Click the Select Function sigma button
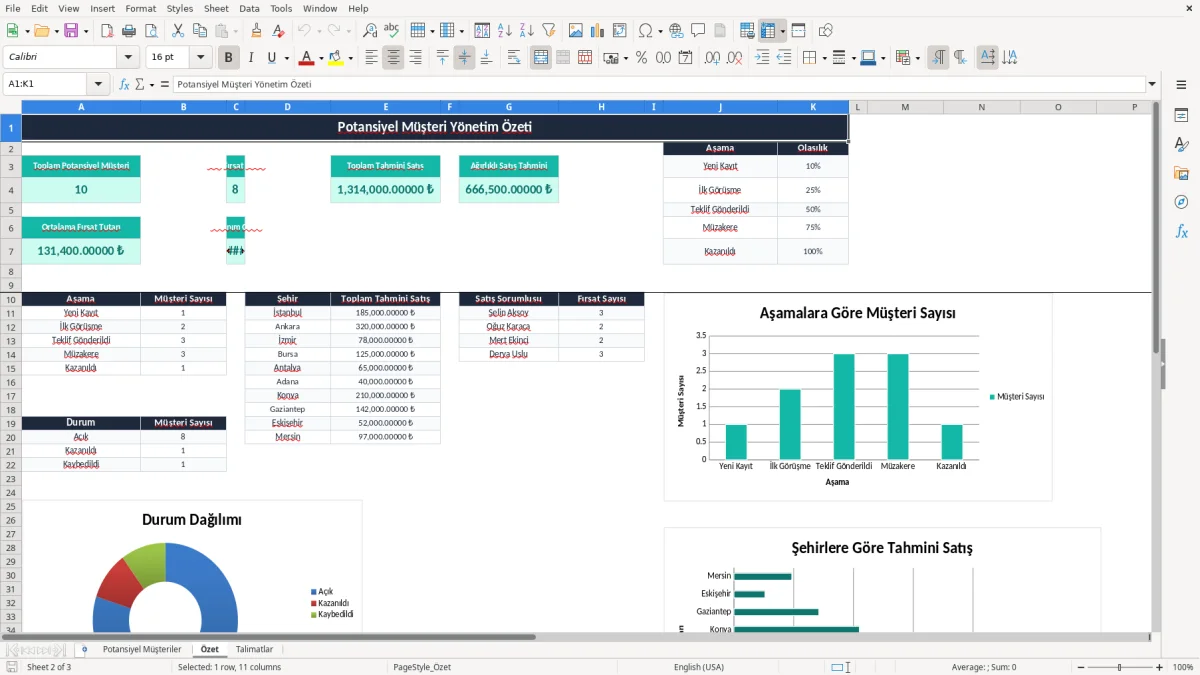 139,84
